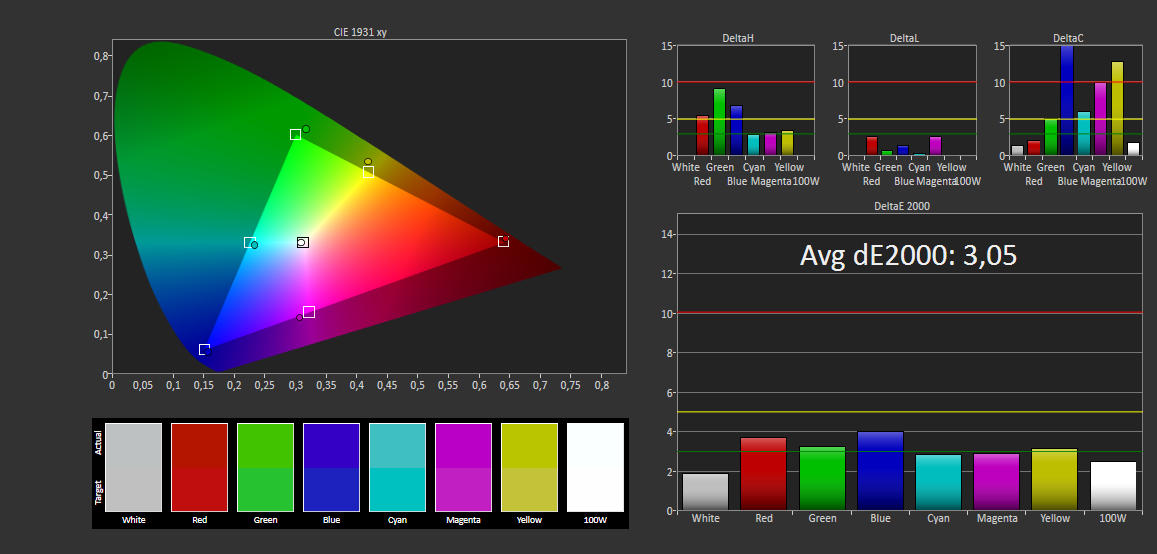Image resolution: width=1157 pixels, height=554 pixels.
Task: Select the 100W bar in DeltaE 2000 chart
Action: [x=1113, y=486]
